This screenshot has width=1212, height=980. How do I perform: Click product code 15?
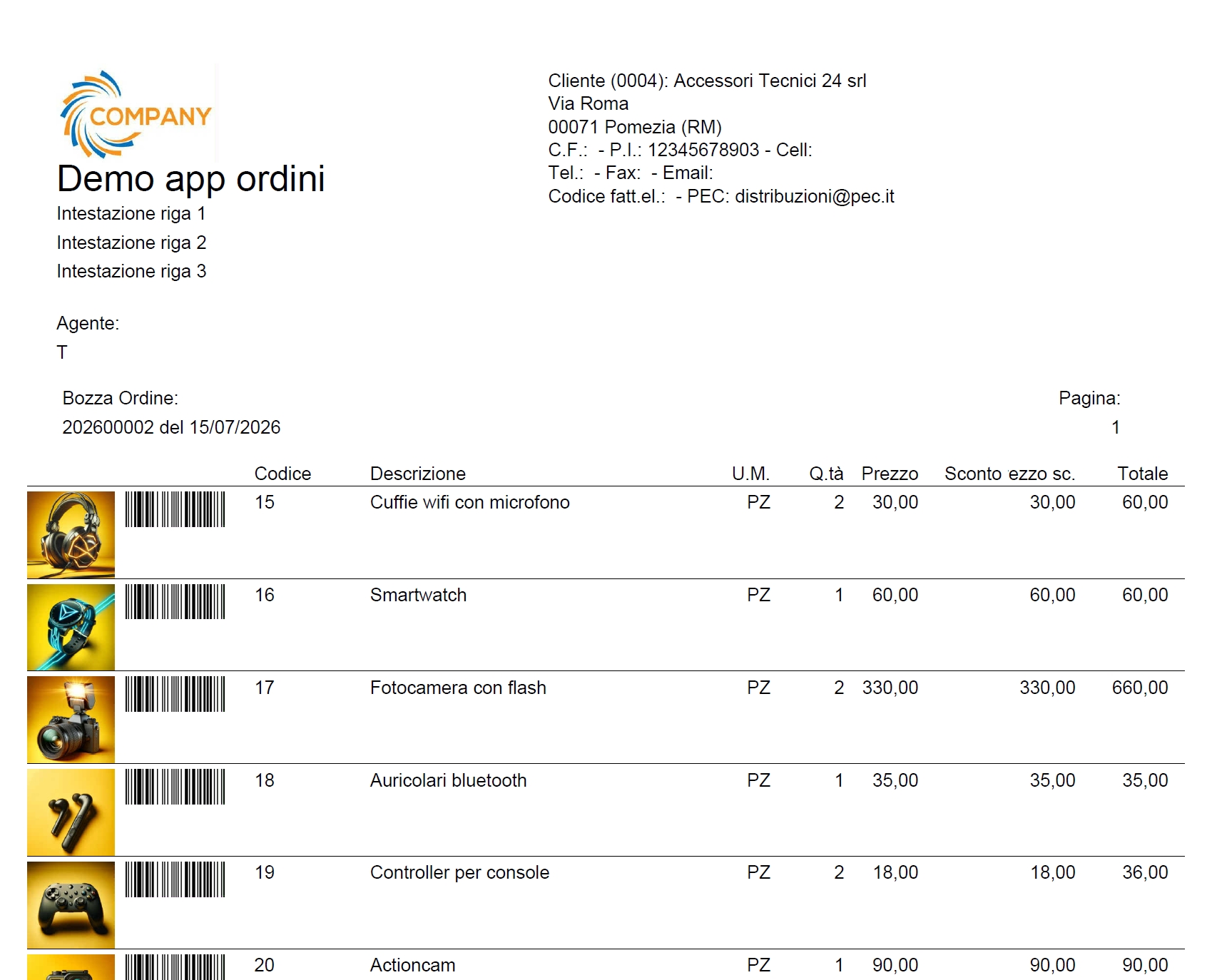[x=265, y=502]
